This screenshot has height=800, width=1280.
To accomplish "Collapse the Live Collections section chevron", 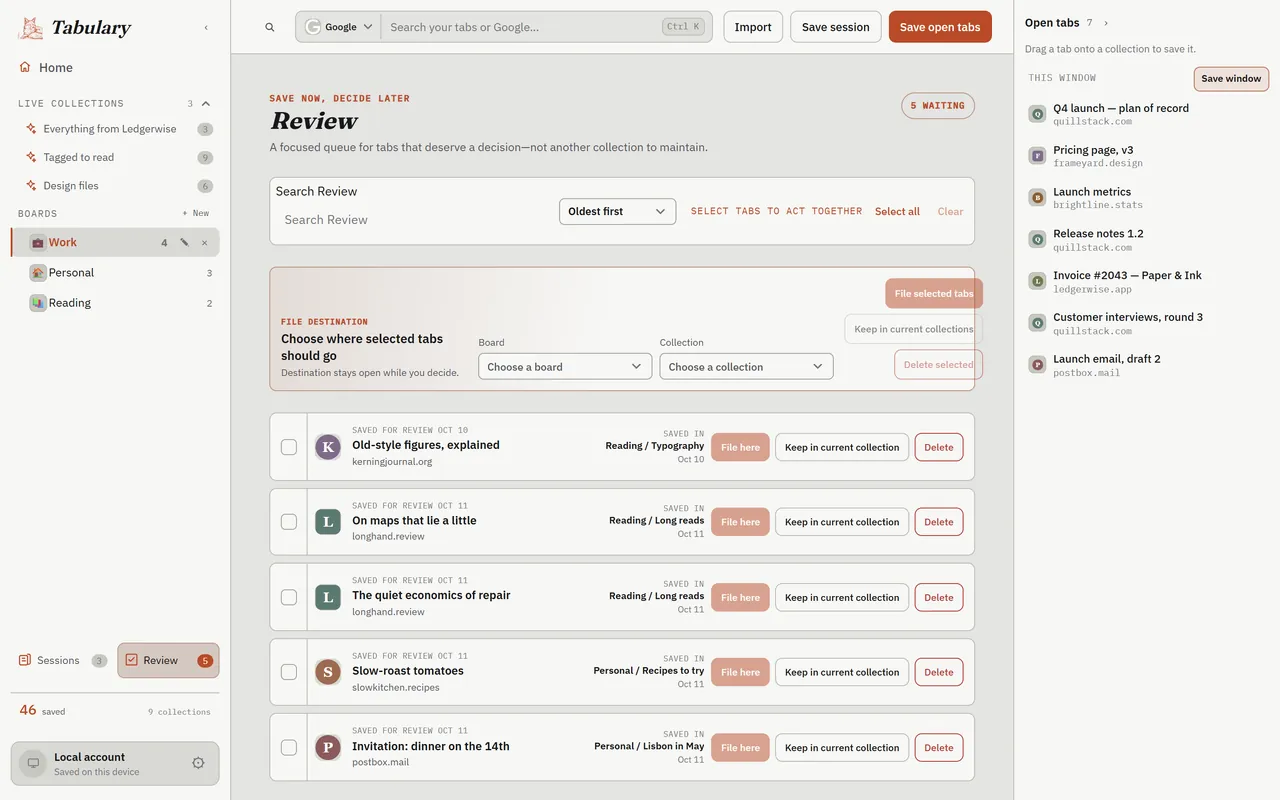I will [x=206, y=103].
